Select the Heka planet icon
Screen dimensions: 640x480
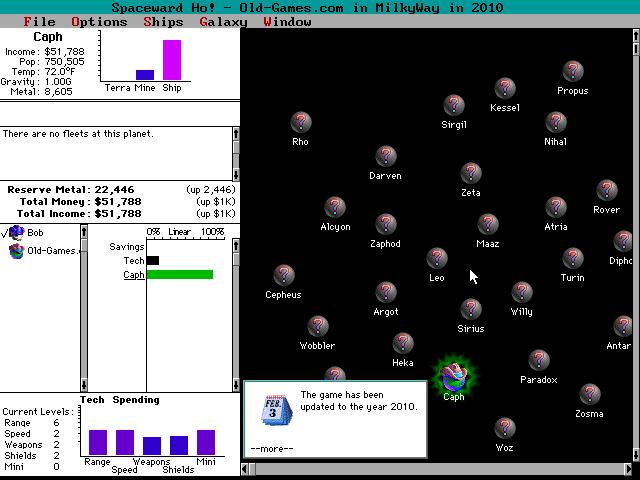pos(403,343)
